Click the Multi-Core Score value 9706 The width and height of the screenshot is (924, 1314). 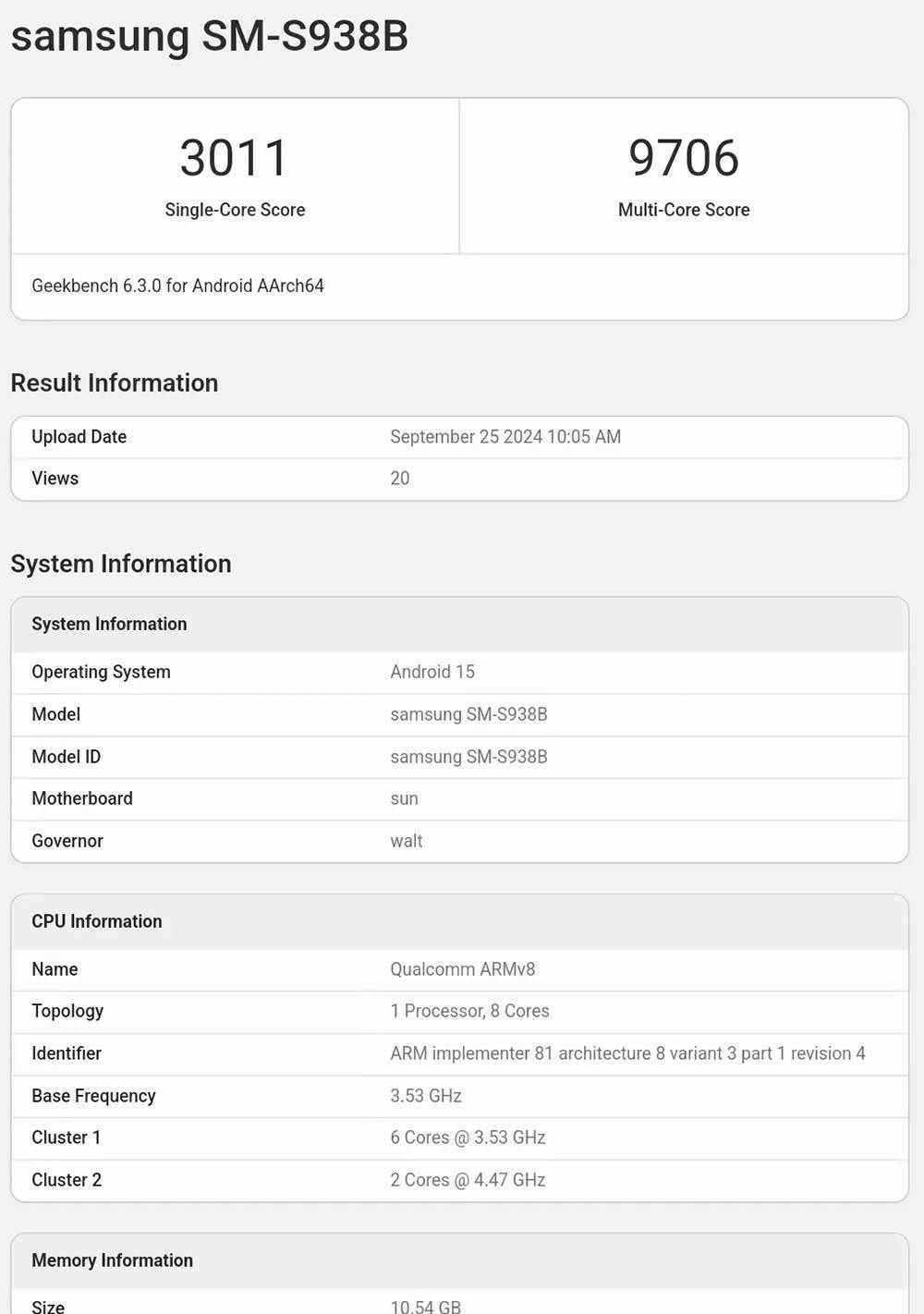pos(684,157)
